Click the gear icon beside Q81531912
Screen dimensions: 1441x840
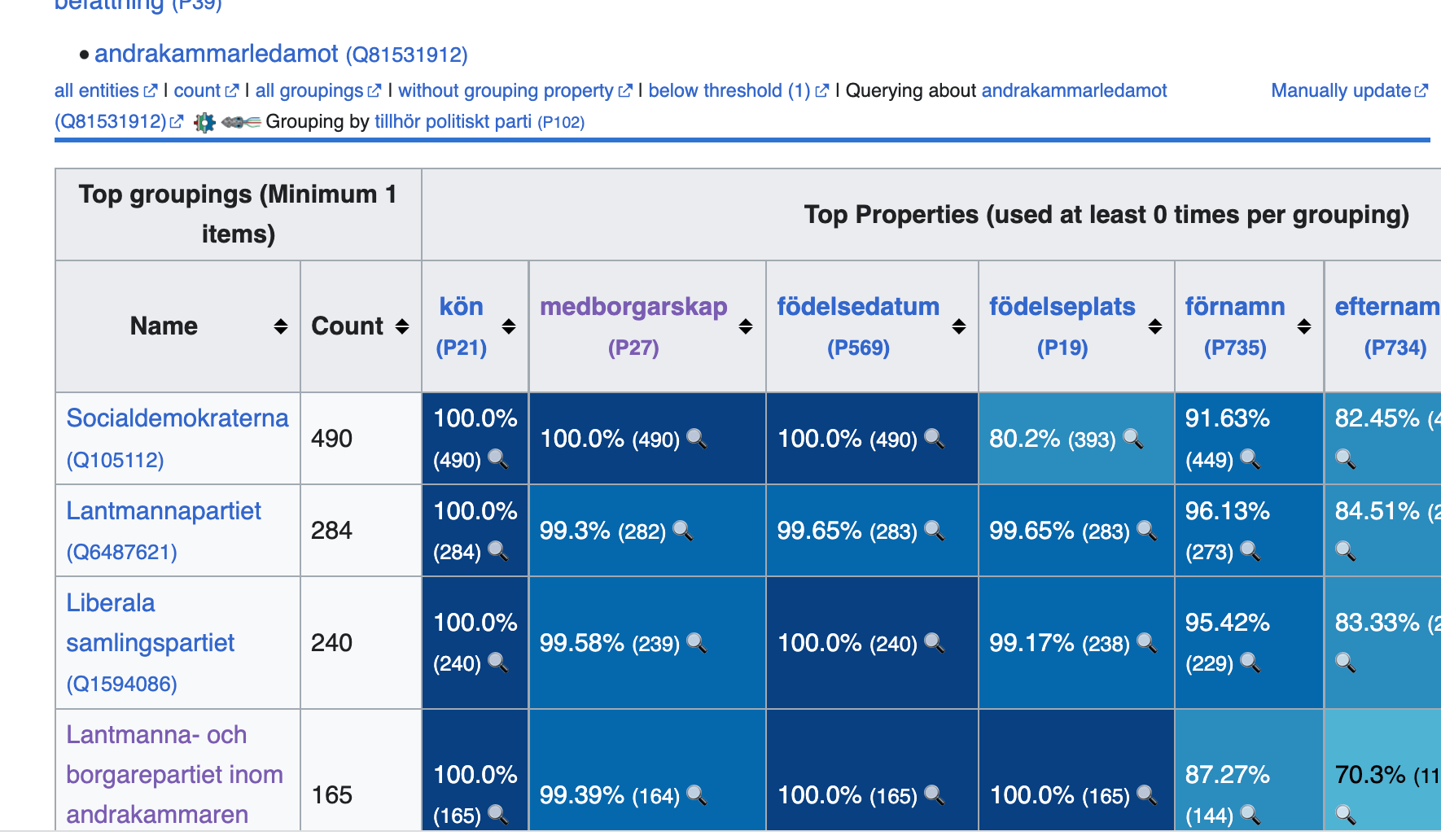tap(204, 123)
